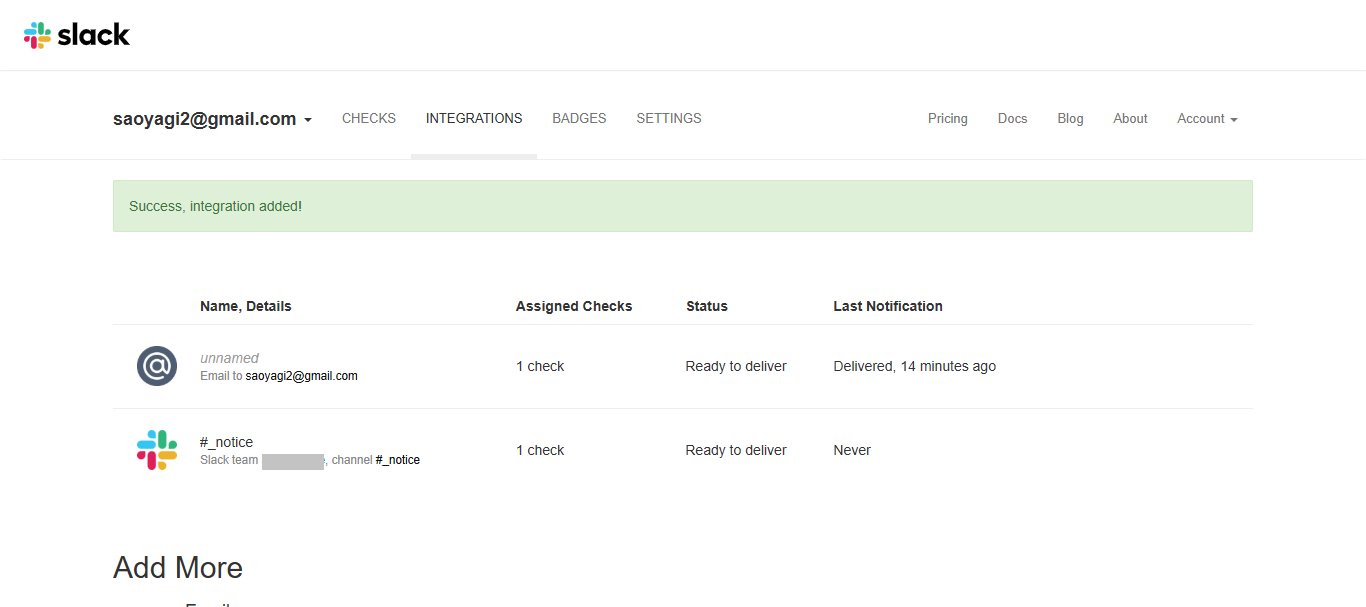Image resolution: width=1366 pixels, height=607 pixels.
Task: Select the INTEGRATIONS tab
Action: 474,118
